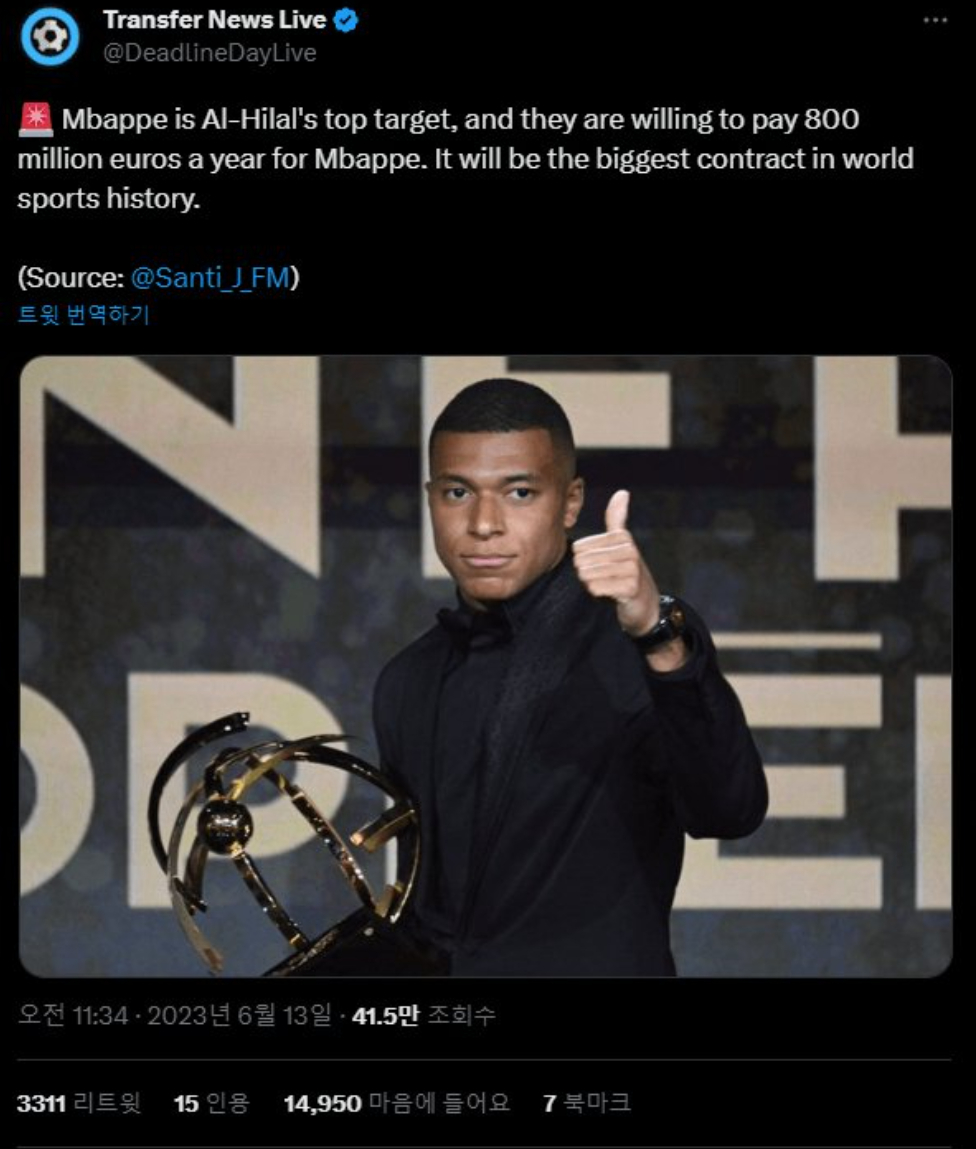The image size is (976, 1149).
Task: Open the three-dot more options menu
Action: click(935, 21)
